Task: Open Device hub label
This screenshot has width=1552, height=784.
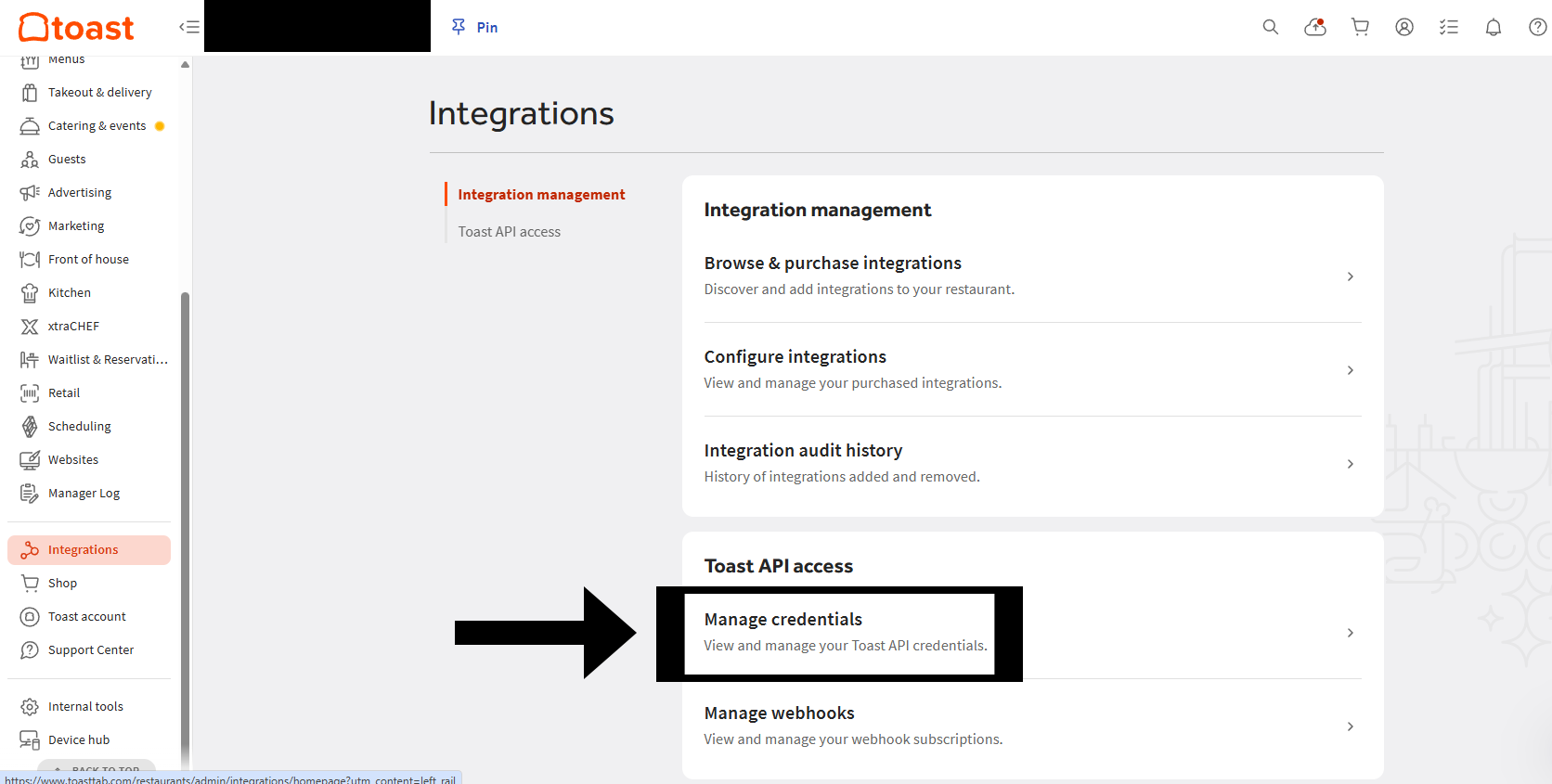Action: point(79,740)
